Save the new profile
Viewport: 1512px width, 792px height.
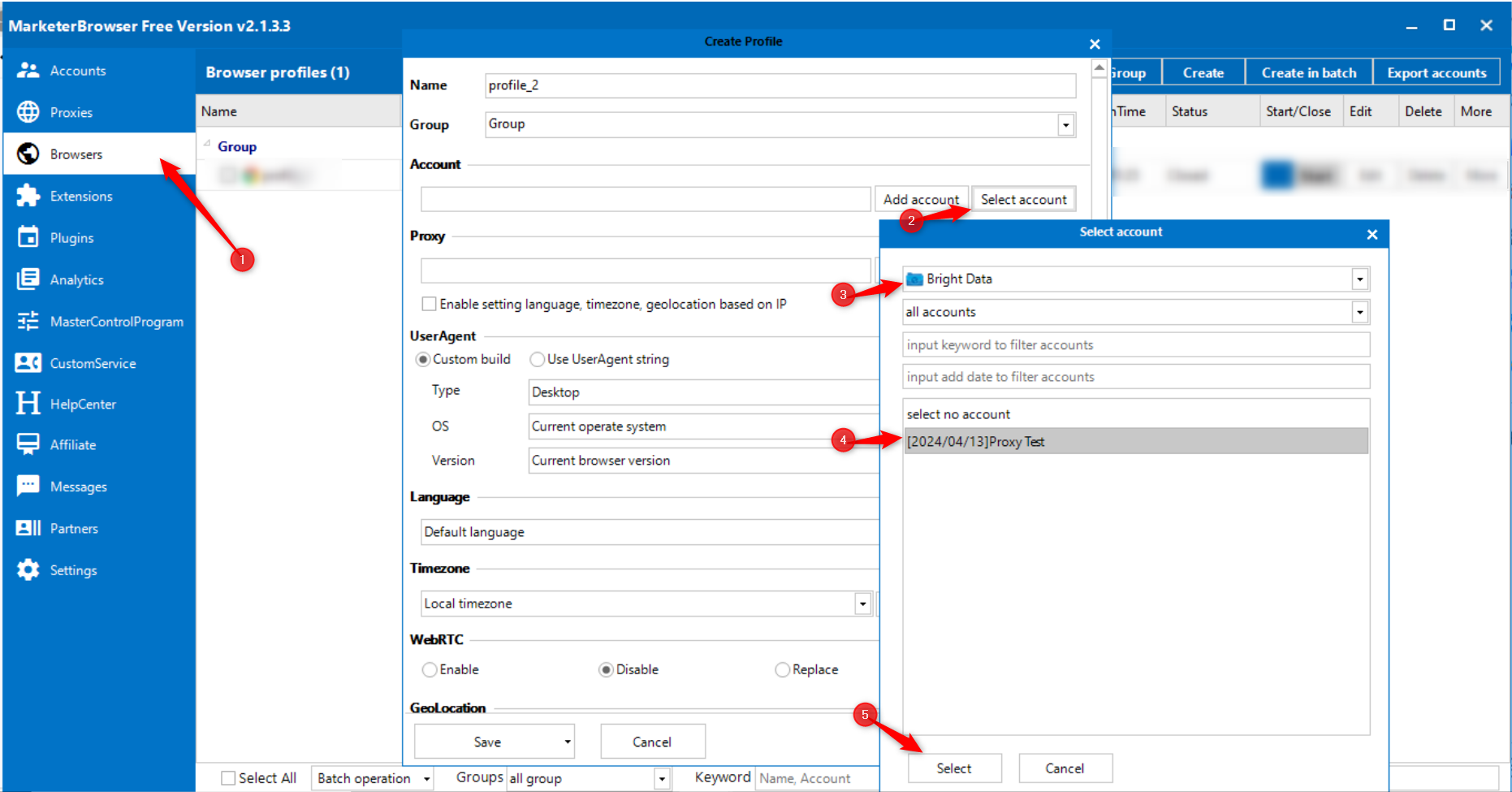point(486,741)
